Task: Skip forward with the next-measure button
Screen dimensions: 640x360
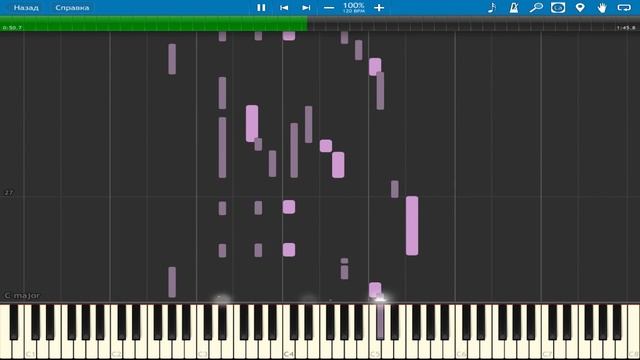Action: [306, 8]
